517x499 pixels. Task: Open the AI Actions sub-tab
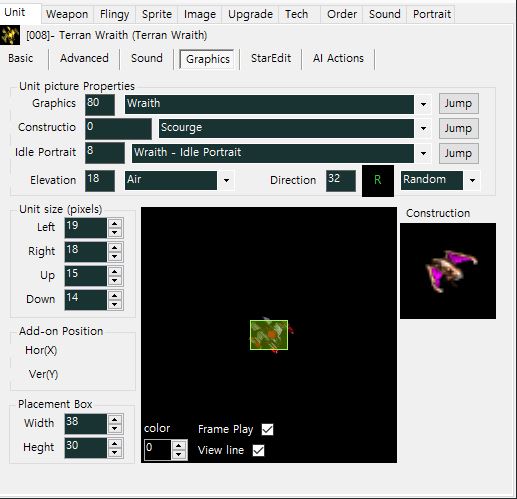click(338, 58)
